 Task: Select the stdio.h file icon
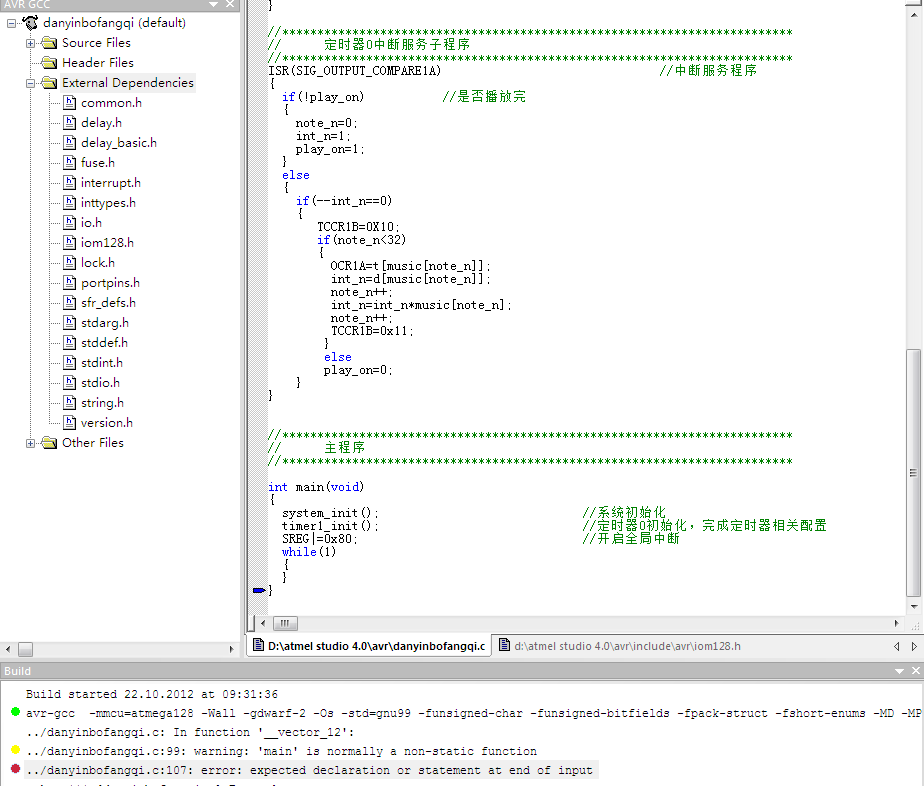[70, 384]
